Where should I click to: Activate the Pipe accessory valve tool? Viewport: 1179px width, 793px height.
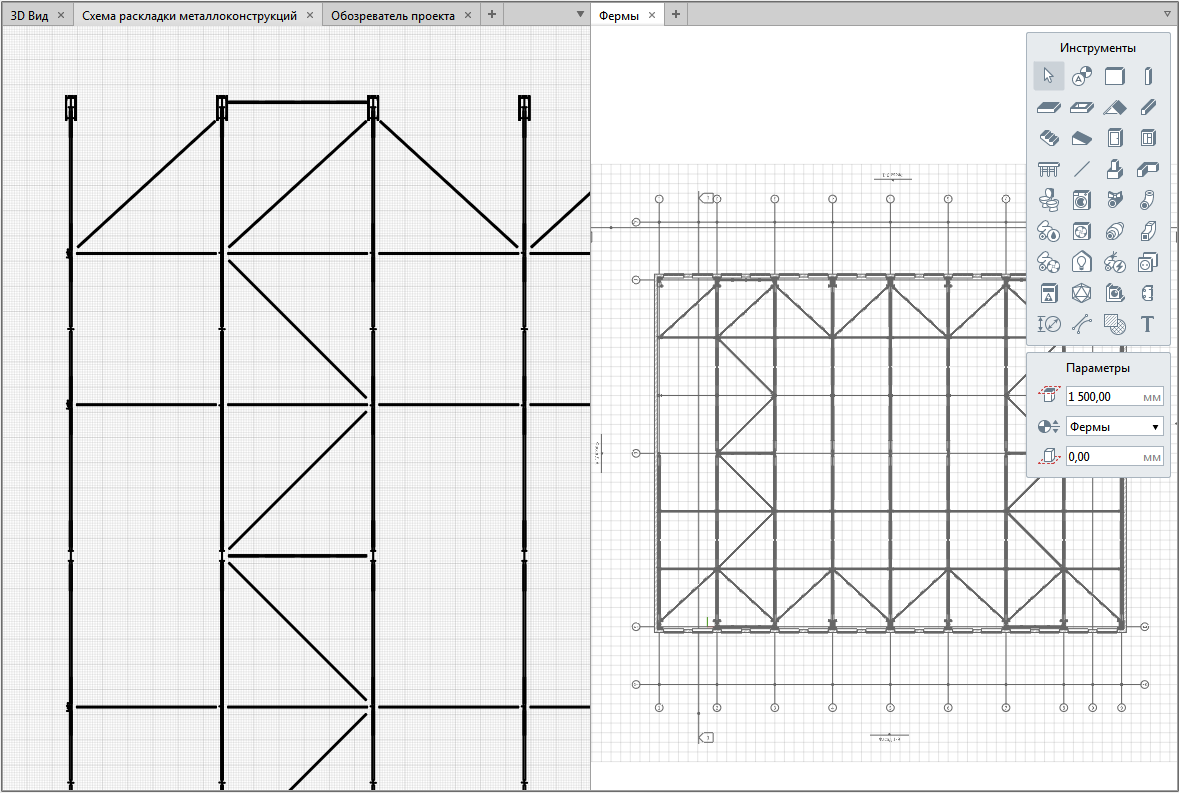click(x=1114, y=200)
